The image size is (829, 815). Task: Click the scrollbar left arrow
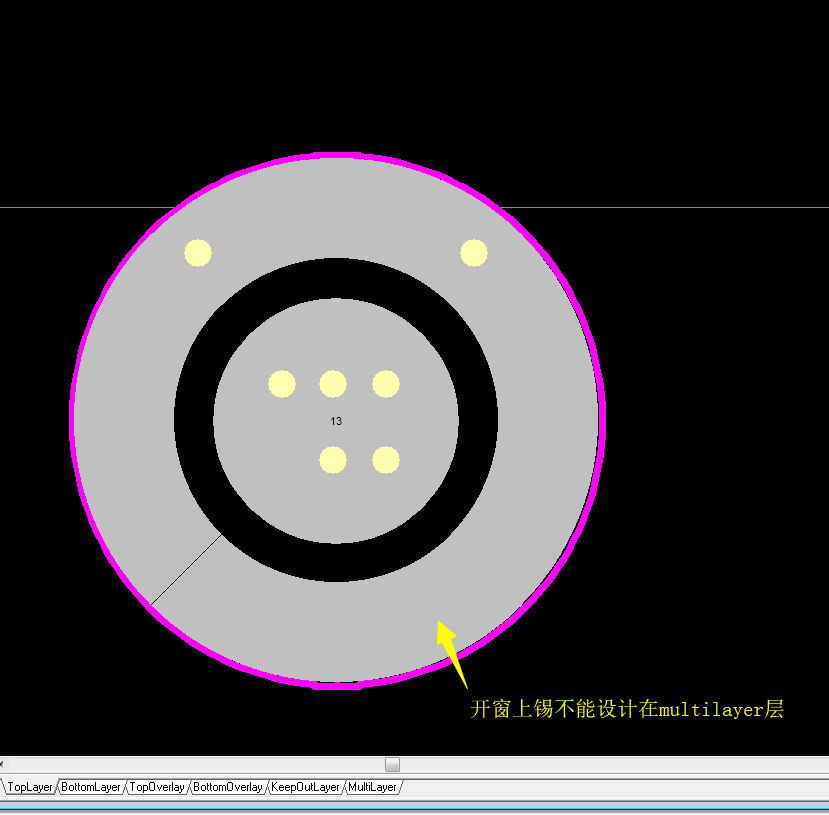tap(3, 764)
